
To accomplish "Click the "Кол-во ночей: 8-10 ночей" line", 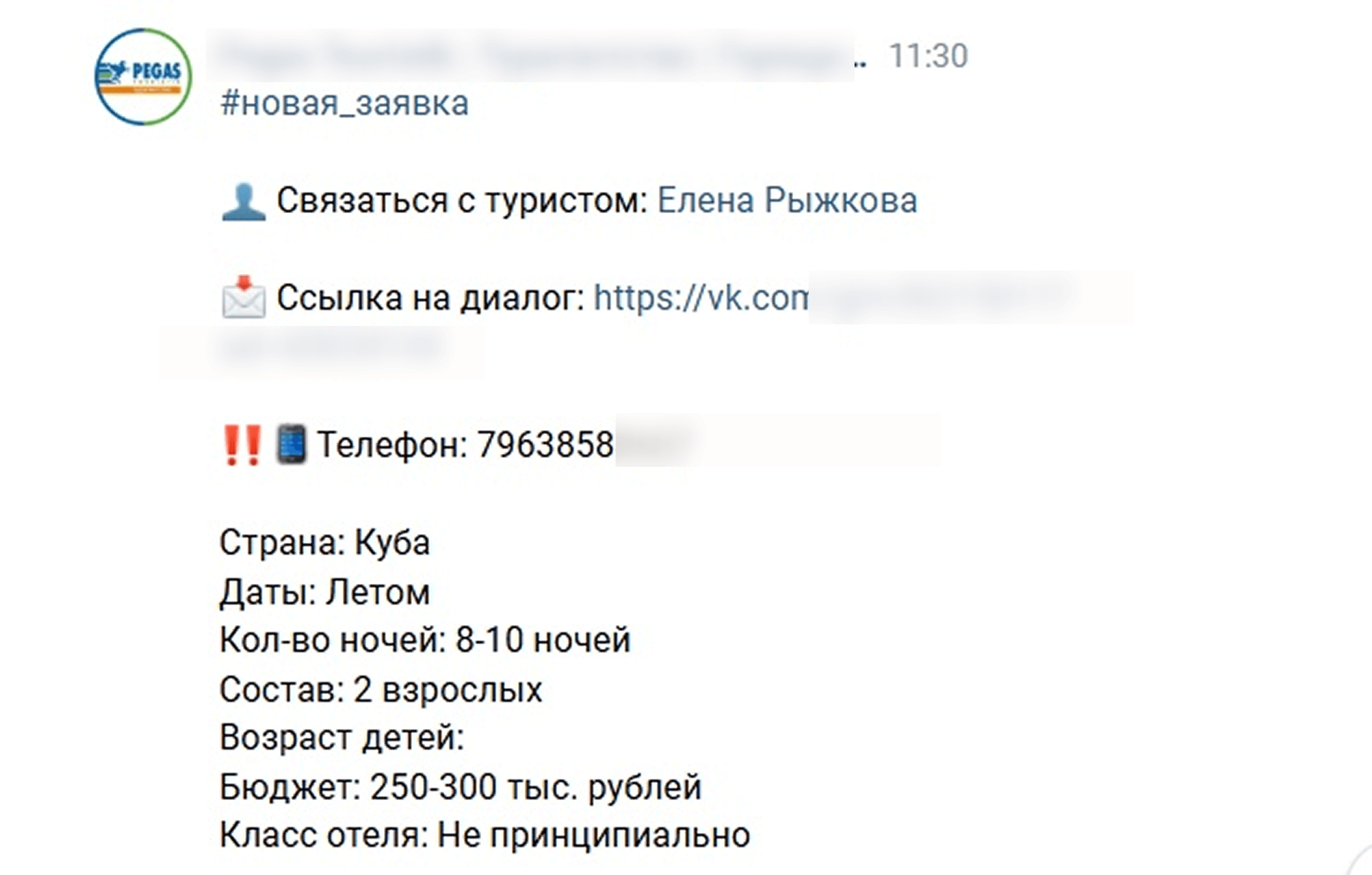I will (425, 640).
